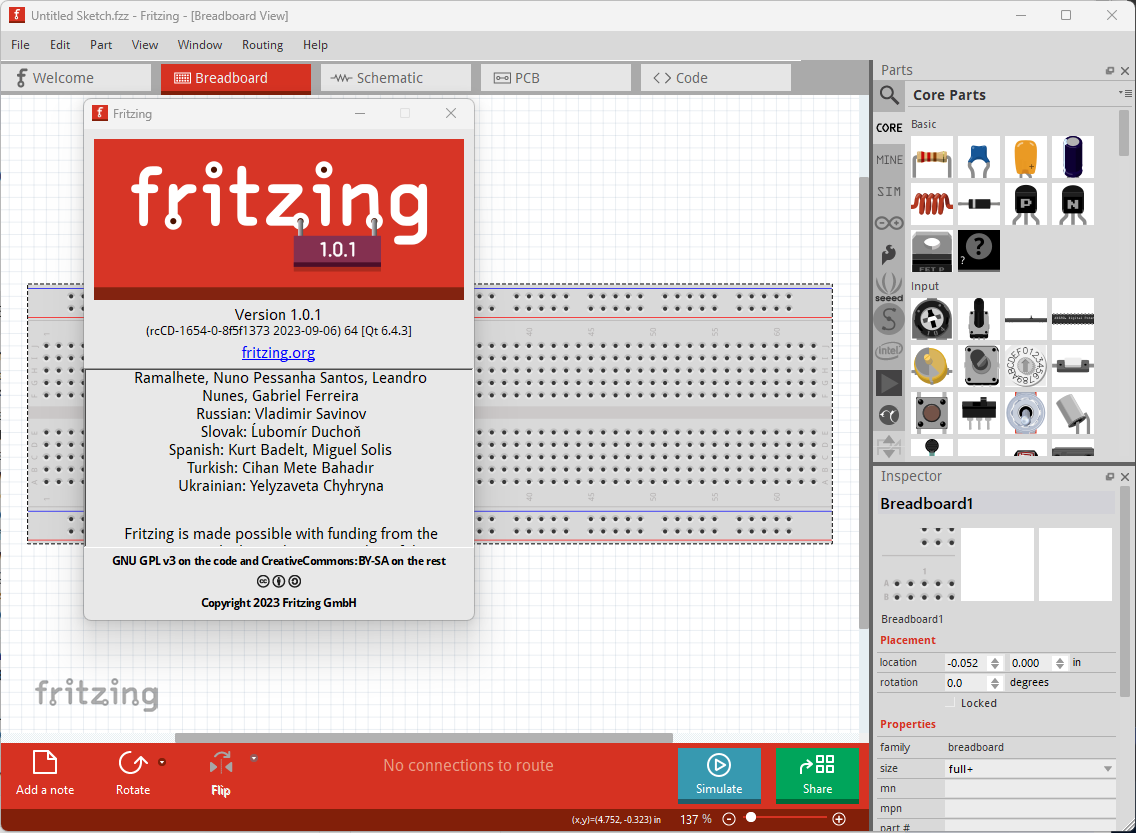This screenshot has height=833, width=1136.
Task: Select the rotary potentiometer with black shaft
Action: 979,319
